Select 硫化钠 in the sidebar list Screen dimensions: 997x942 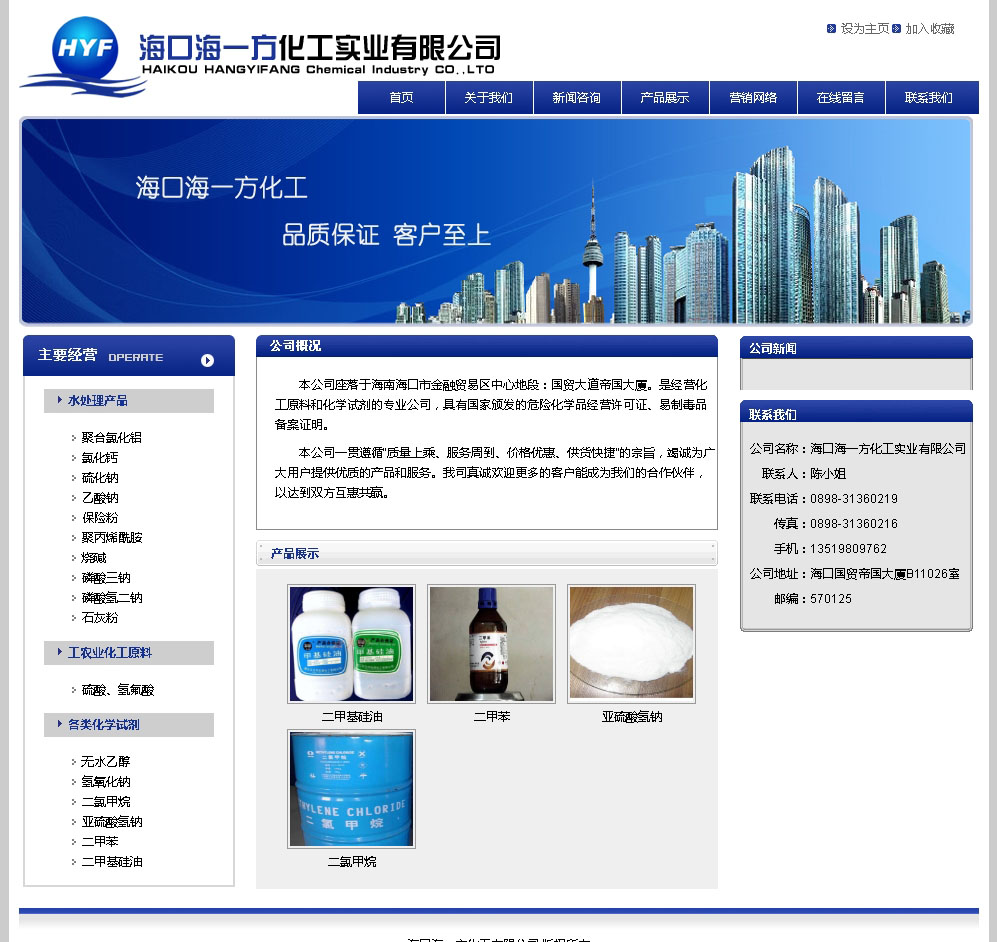tap(100, 477)
